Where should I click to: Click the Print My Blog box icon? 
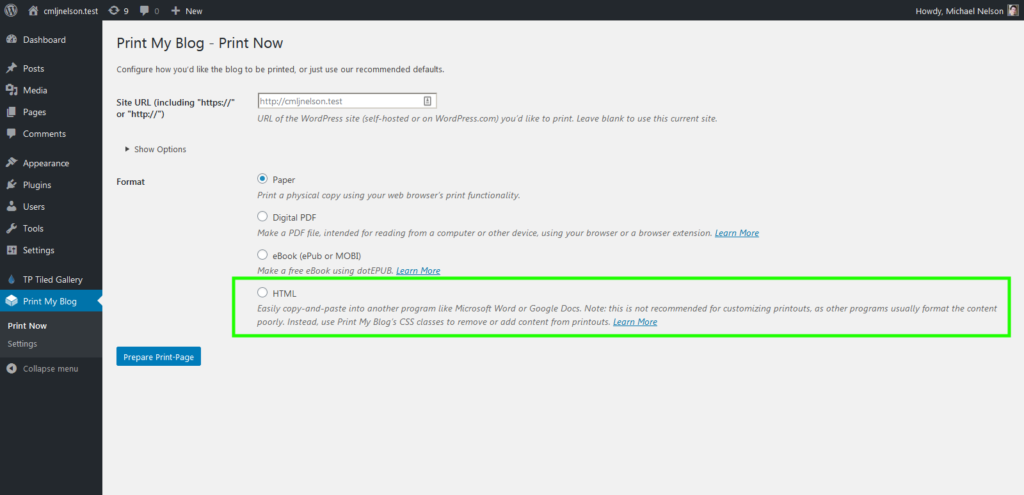point(11,301)
